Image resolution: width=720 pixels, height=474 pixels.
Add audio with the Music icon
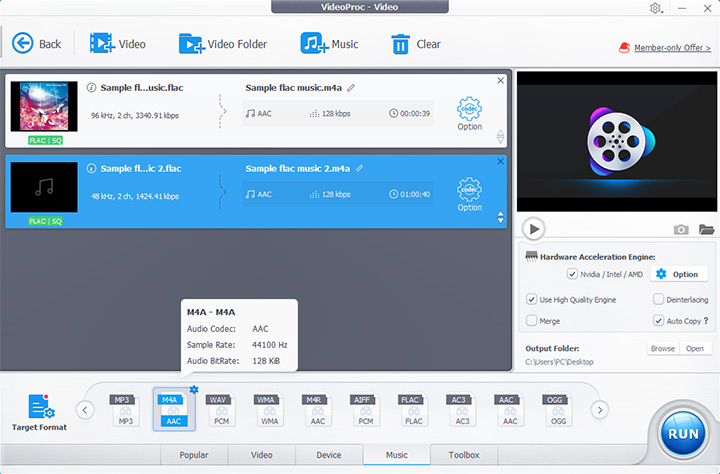pyautogui.click(x=314, y=44)
